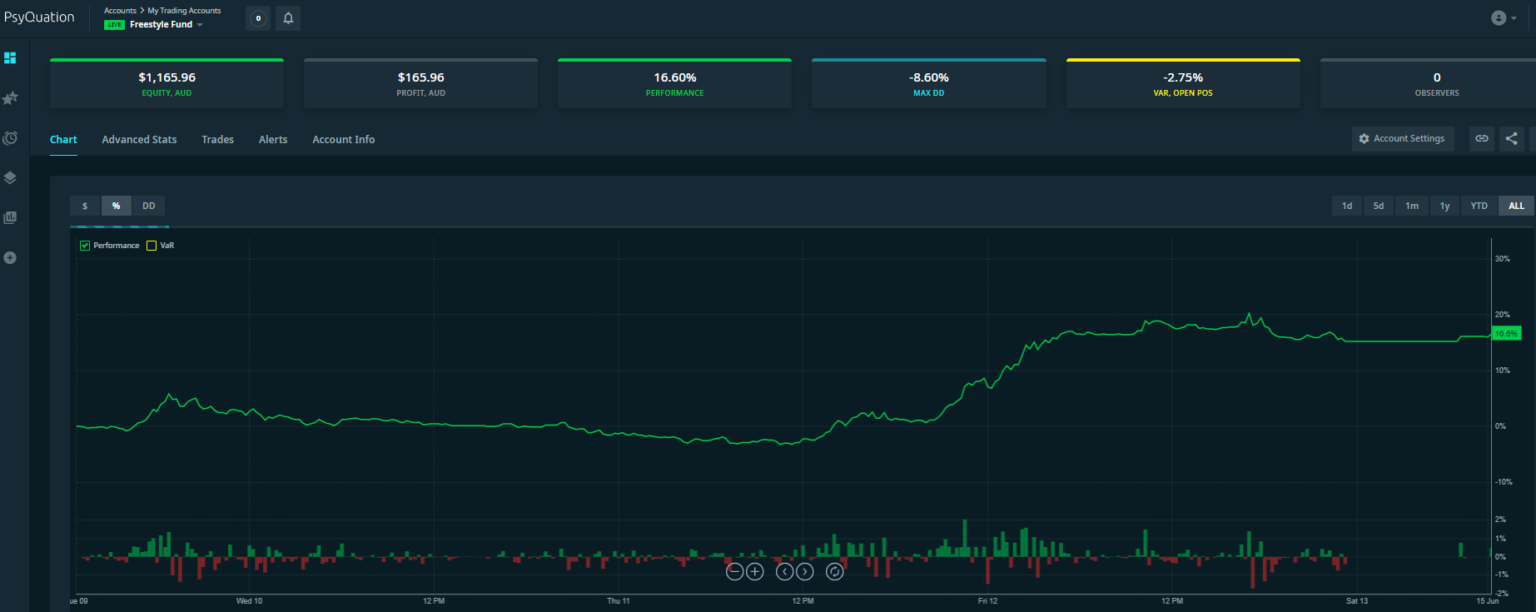Enable the VaR checkbox

coord(152,245)
